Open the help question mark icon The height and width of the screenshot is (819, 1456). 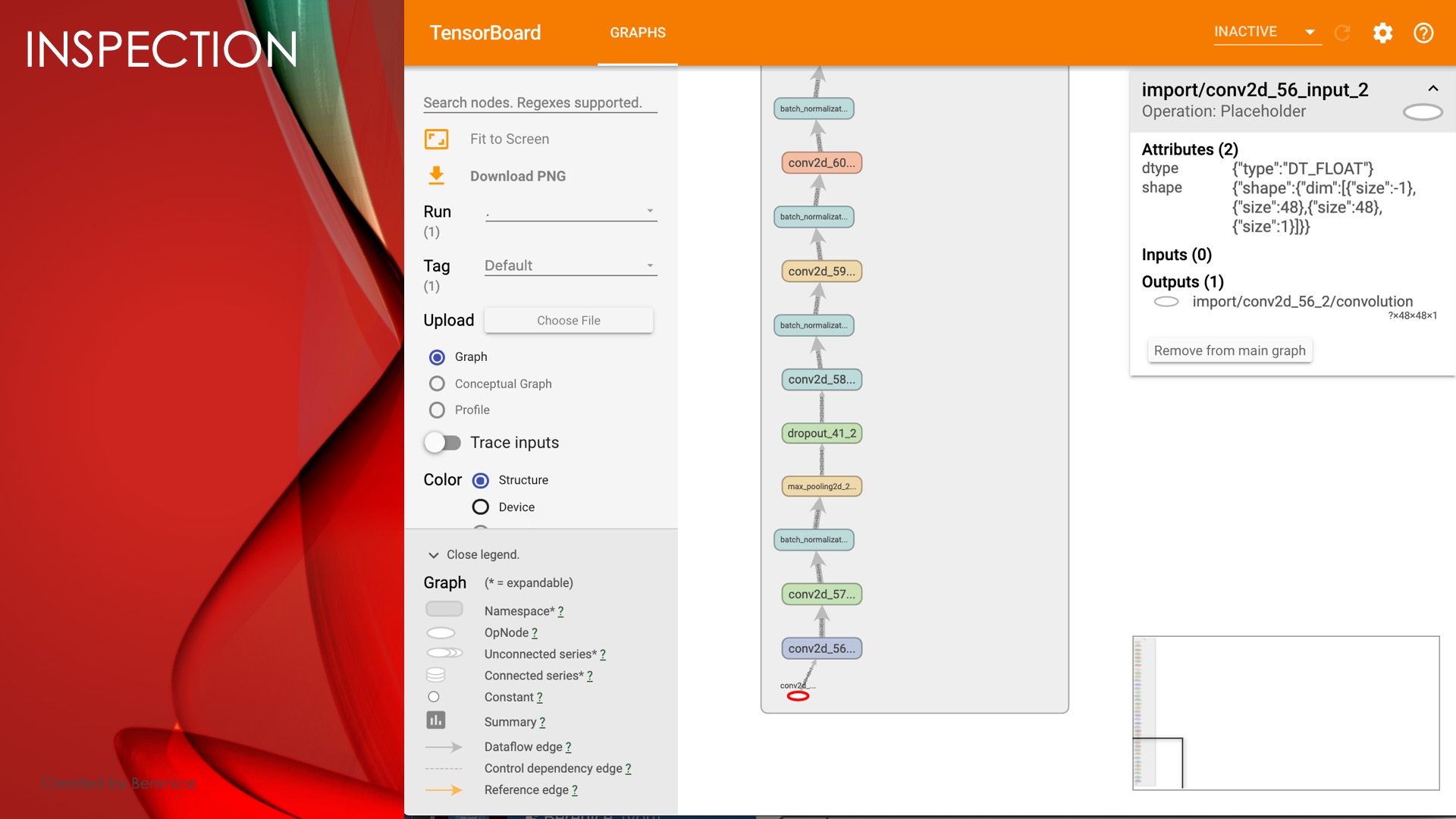click(x=1423, y=33)
